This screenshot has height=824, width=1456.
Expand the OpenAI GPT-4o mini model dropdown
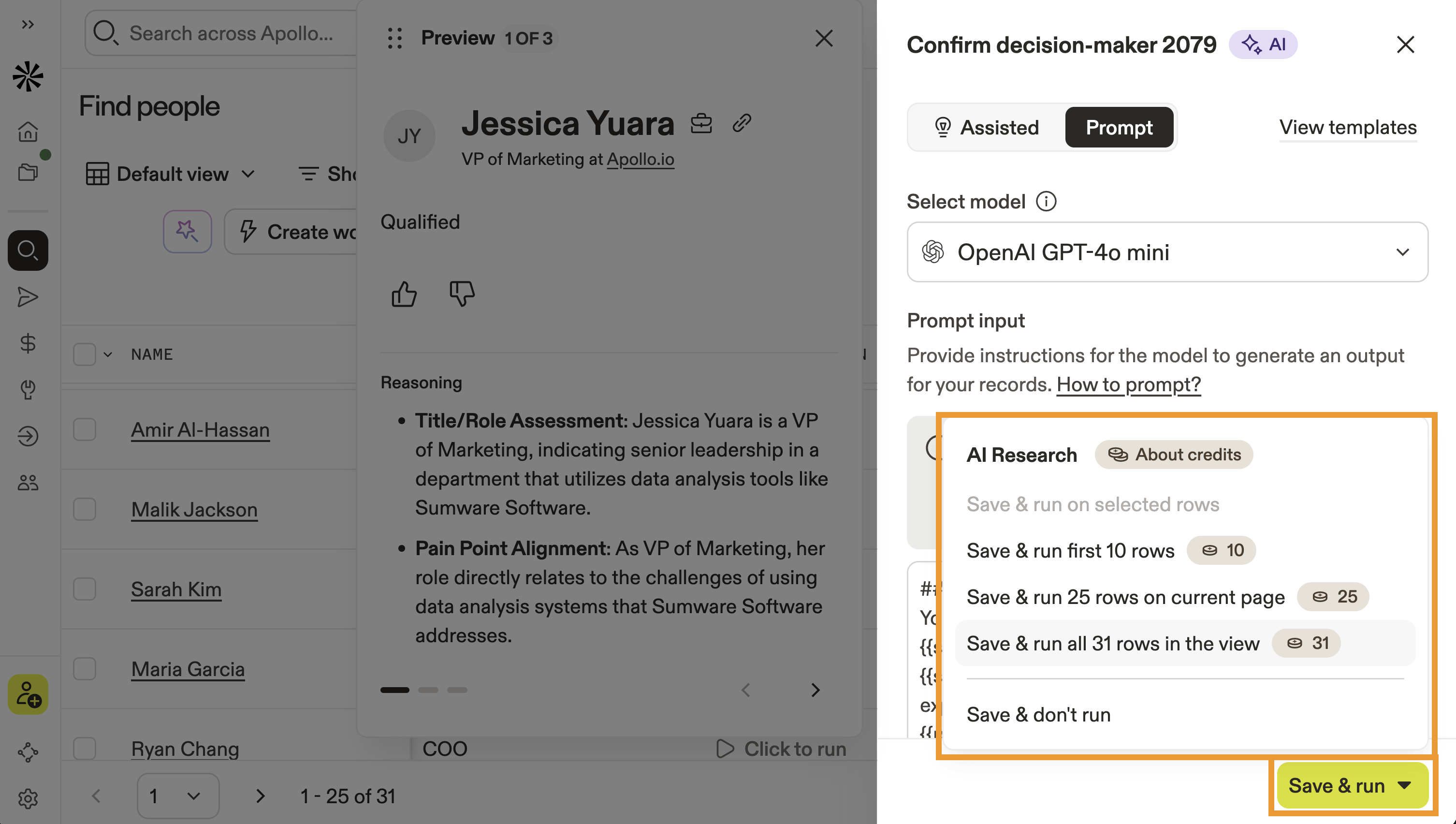pyautogui.click(x=1167, y=252)
